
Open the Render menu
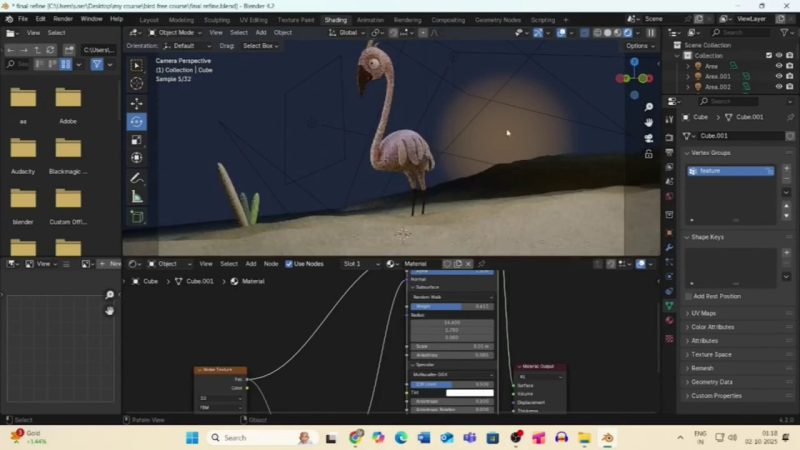click(x=62, y=19)
